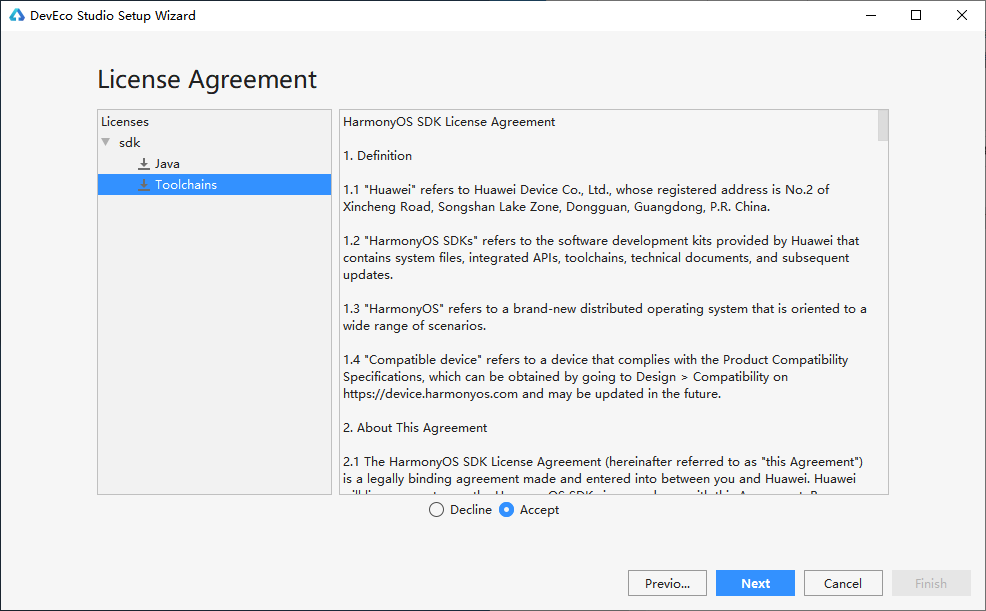986x611 pixels.
Task: Click the https://device.harmonyos.com URL text
Action: coord(430,394)
